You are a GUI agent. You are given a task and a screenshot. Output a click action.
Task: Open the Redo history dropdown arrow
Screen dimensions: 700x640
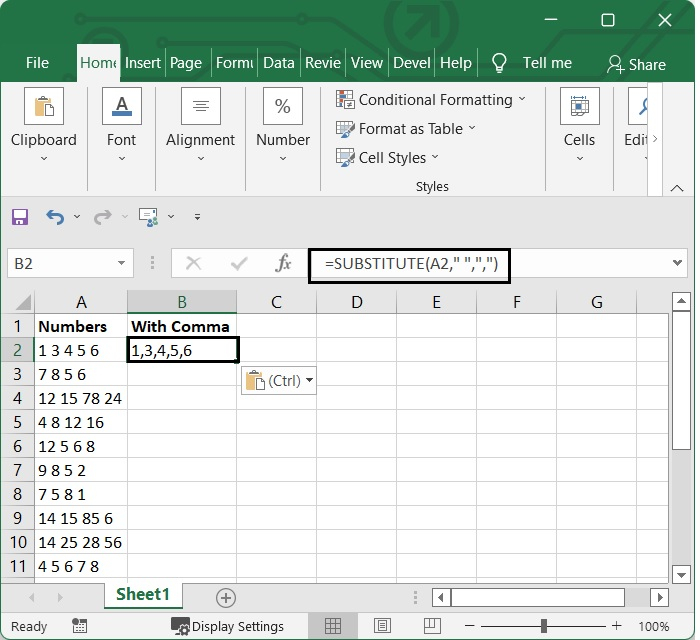[x=125, y=217]
